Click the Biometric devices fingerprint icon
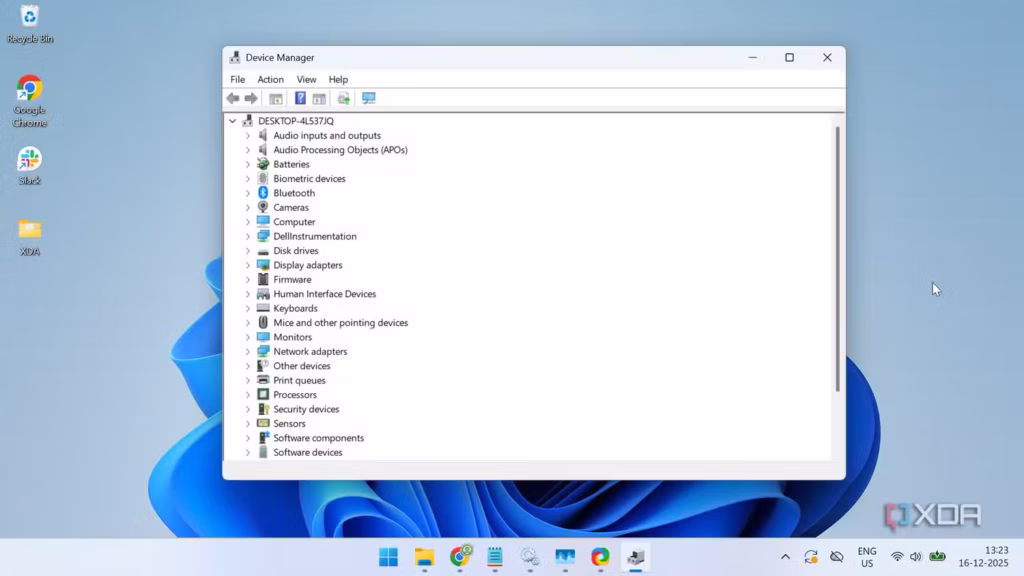 pos(263,178)
